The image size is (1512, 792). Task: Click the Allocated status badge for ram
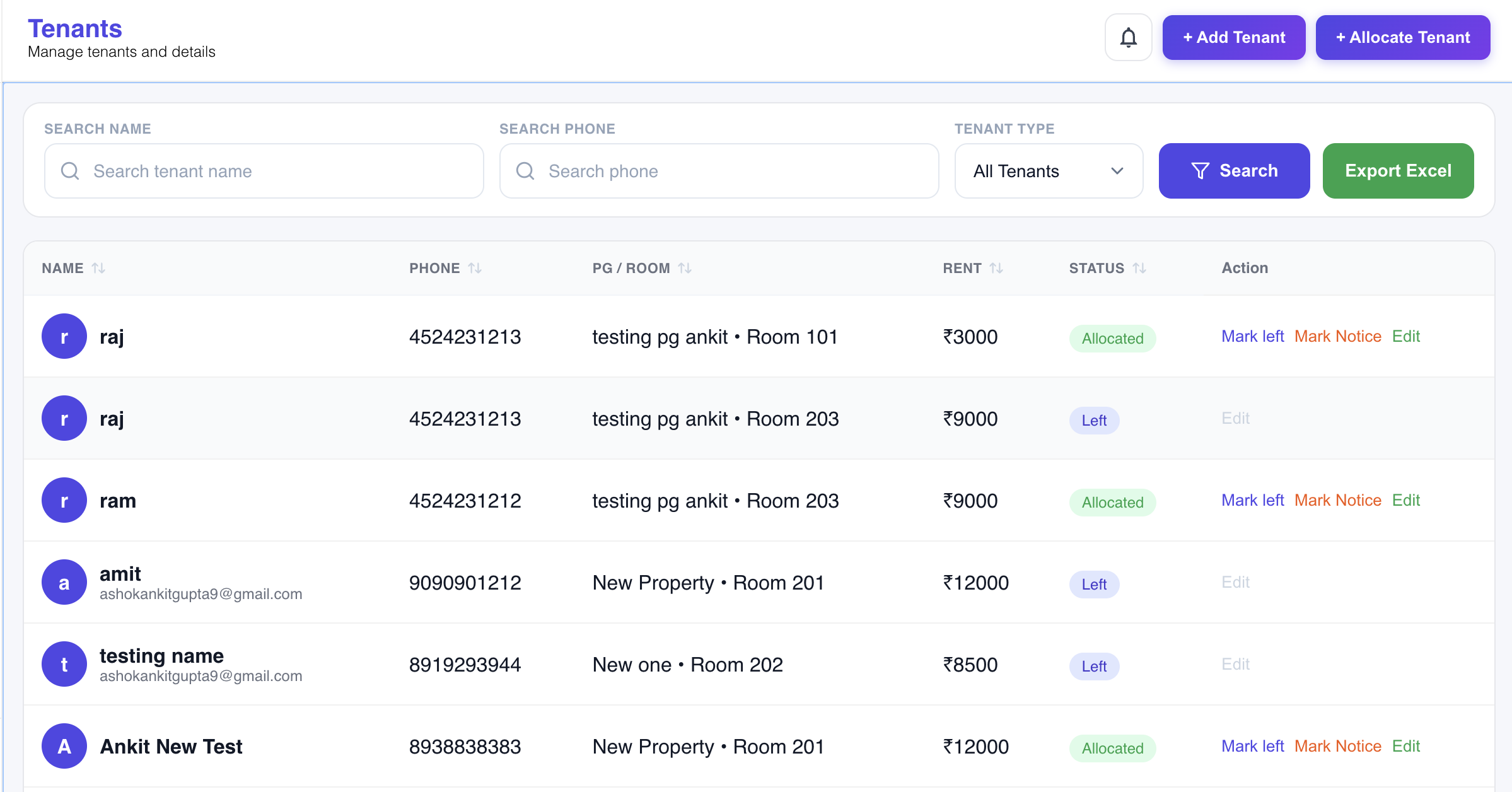(x=1112, y=503)
